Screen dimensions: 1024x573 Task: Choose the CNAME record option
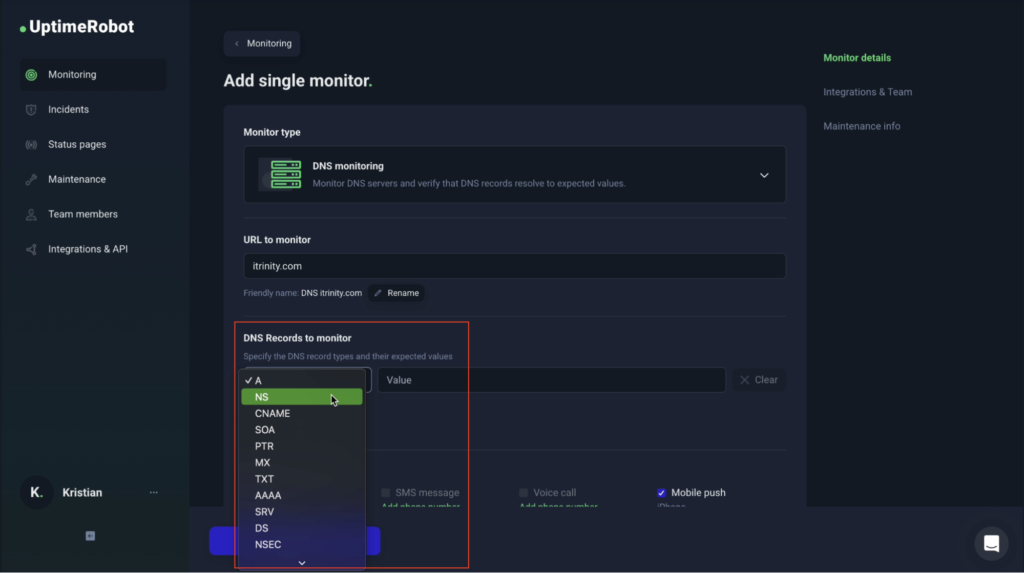[302, 413]
